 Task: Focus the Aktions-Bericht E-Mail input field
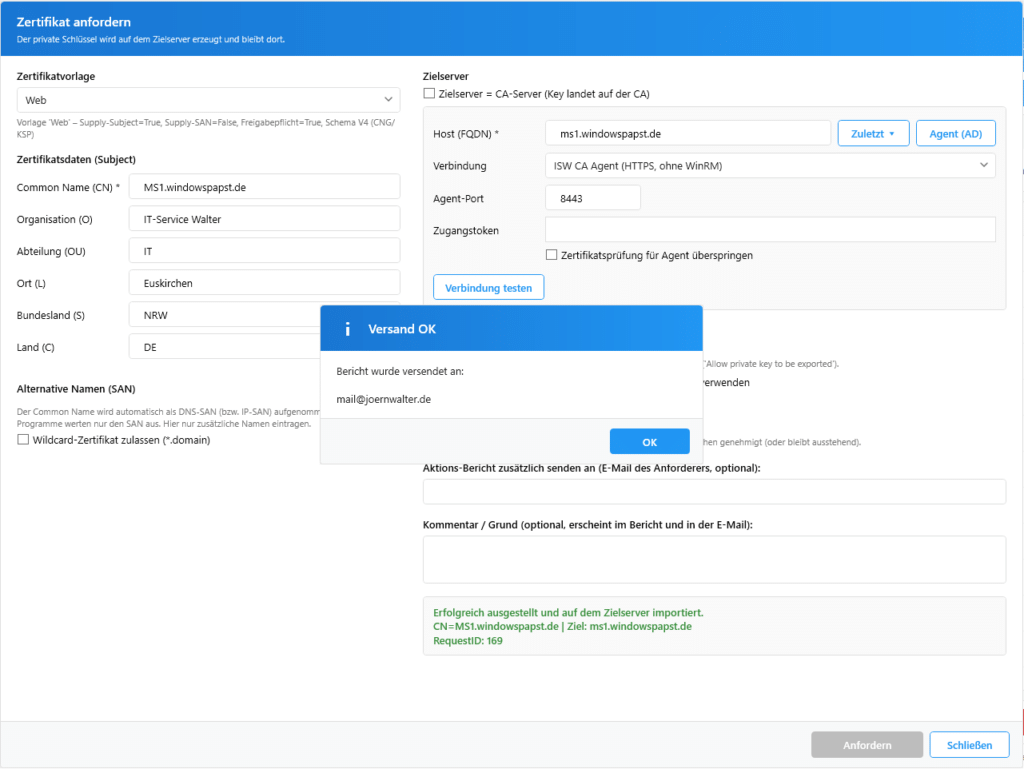714,492
